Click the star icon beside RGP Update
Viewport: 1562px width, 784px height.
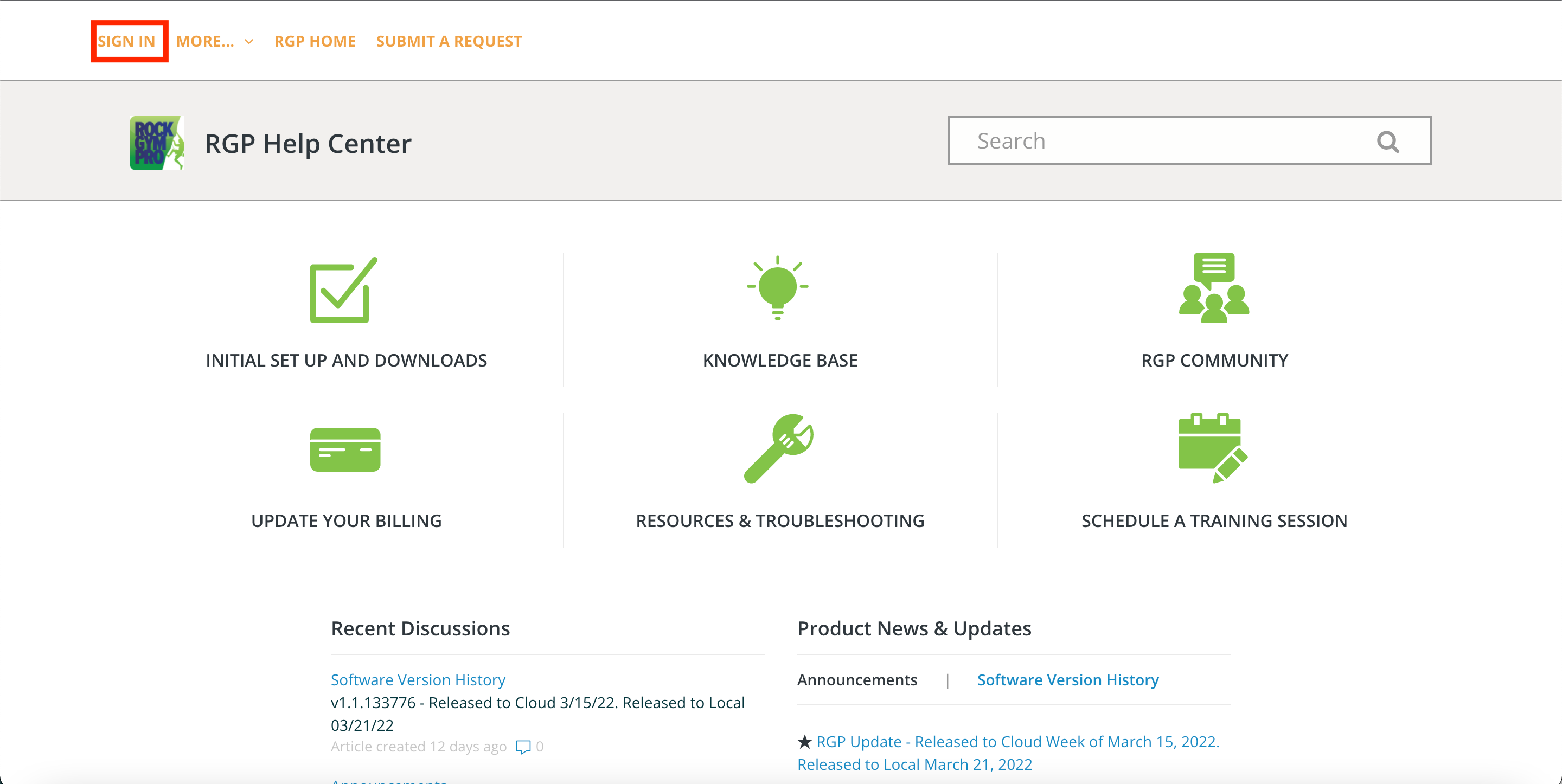point(804,742)
